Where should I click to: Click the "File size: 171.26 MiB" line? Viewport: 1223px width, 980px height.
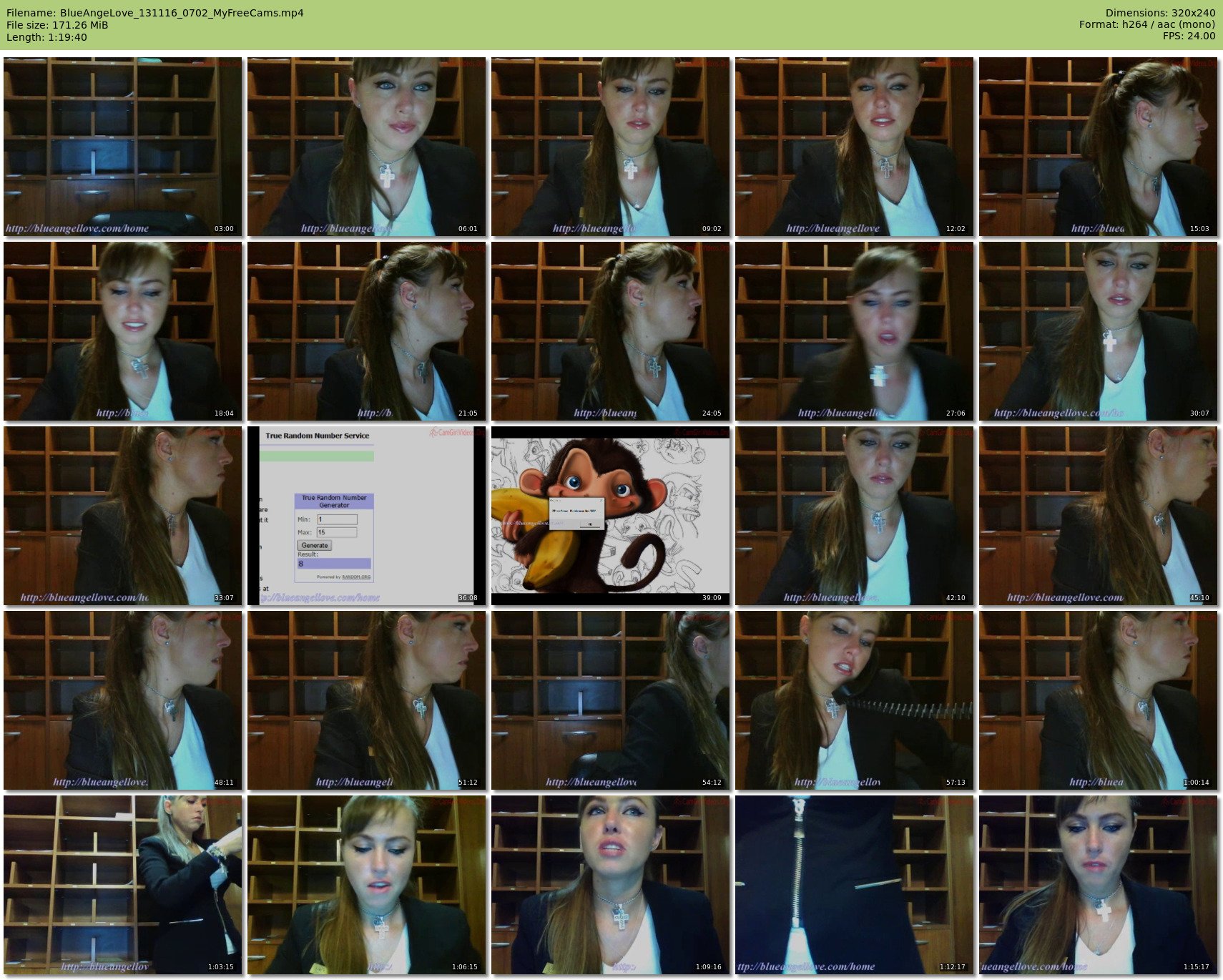57,25
